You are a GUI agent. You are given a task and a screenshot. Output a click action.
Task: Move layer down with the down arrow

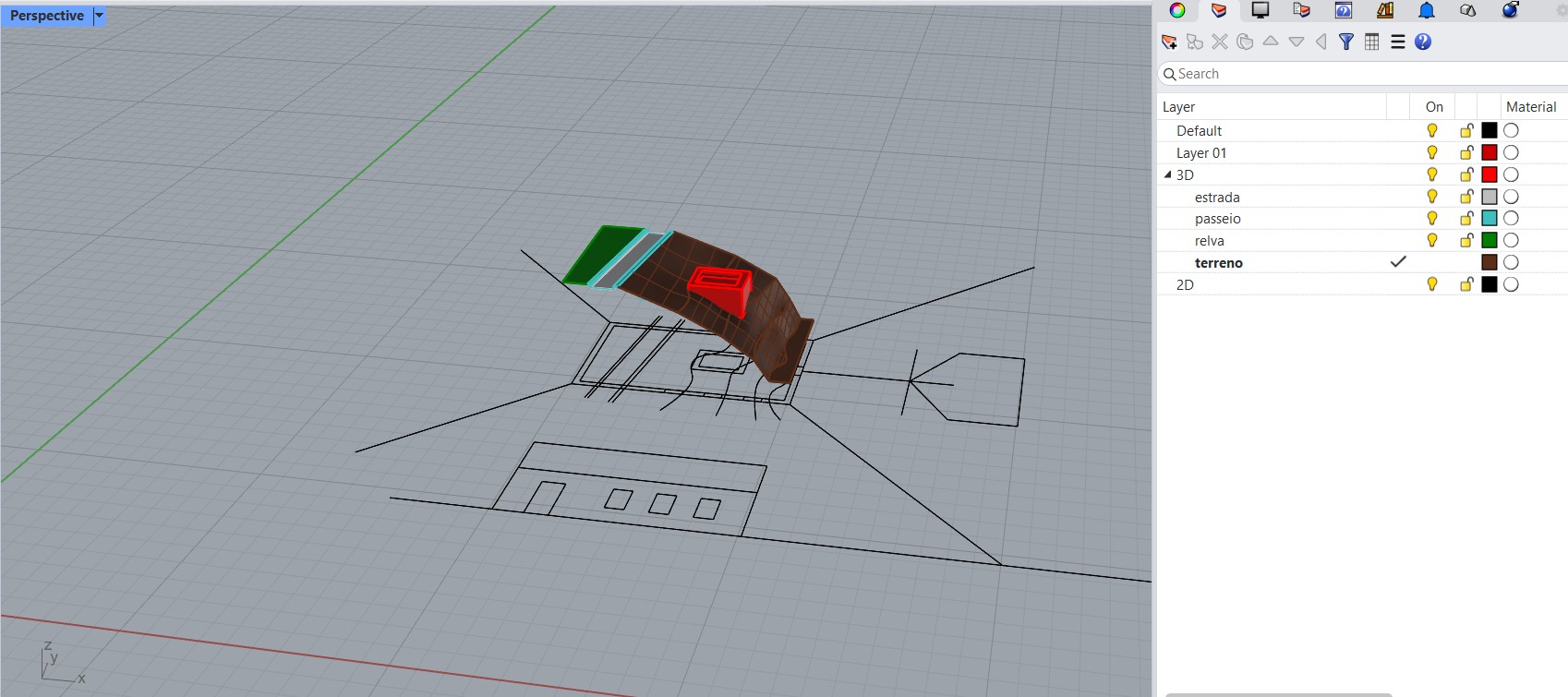click(1297, 42)
